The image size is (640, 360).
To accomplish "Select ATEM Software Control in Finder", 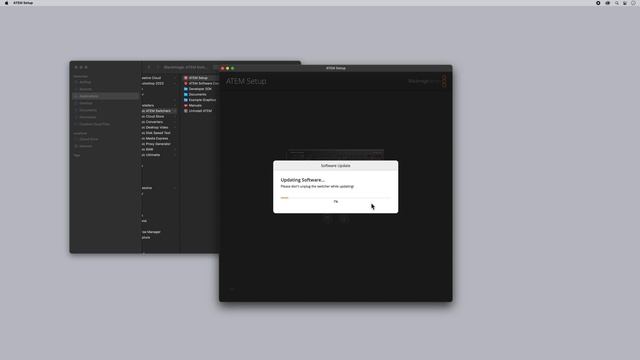I will pyautogui.click(x=201, y=83).
